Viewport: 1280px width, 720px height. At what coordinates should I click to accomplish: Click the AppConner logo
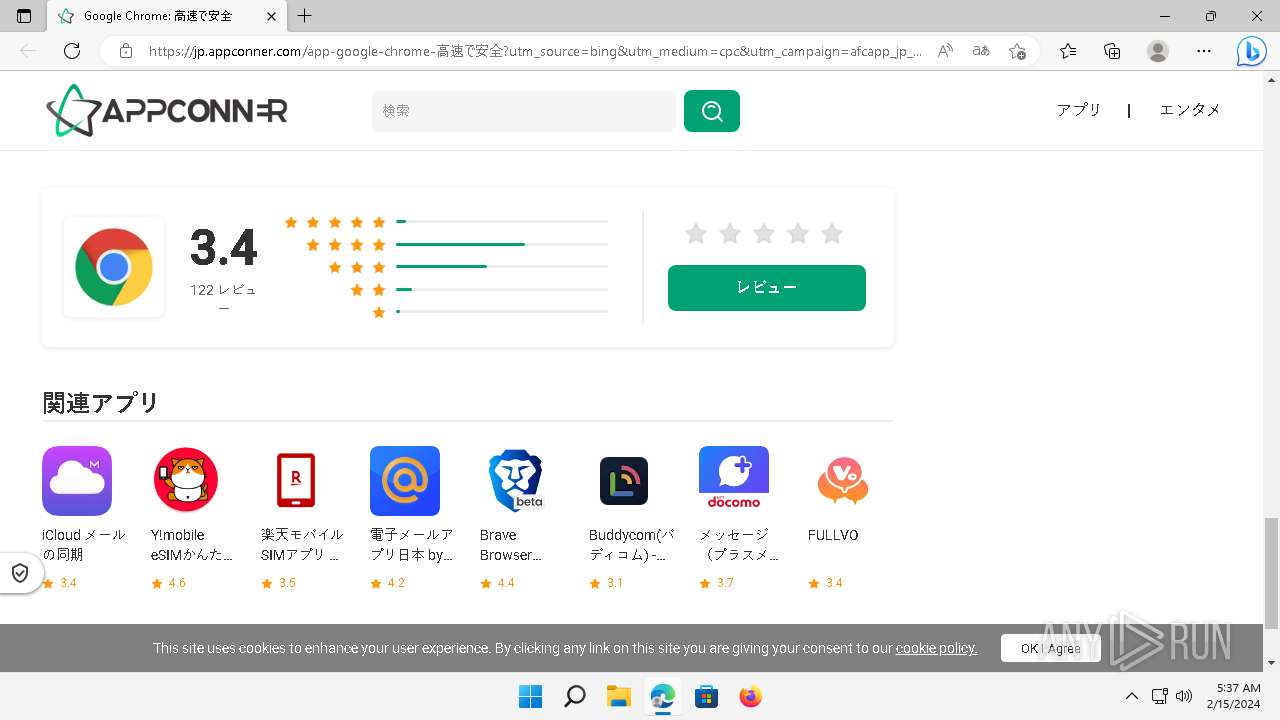point(167,110)
